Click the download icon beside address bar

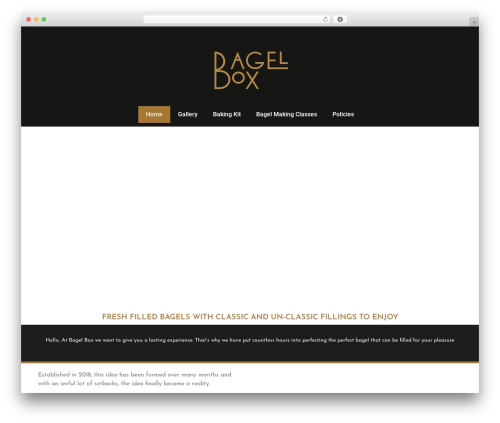(x=340, y=19)
